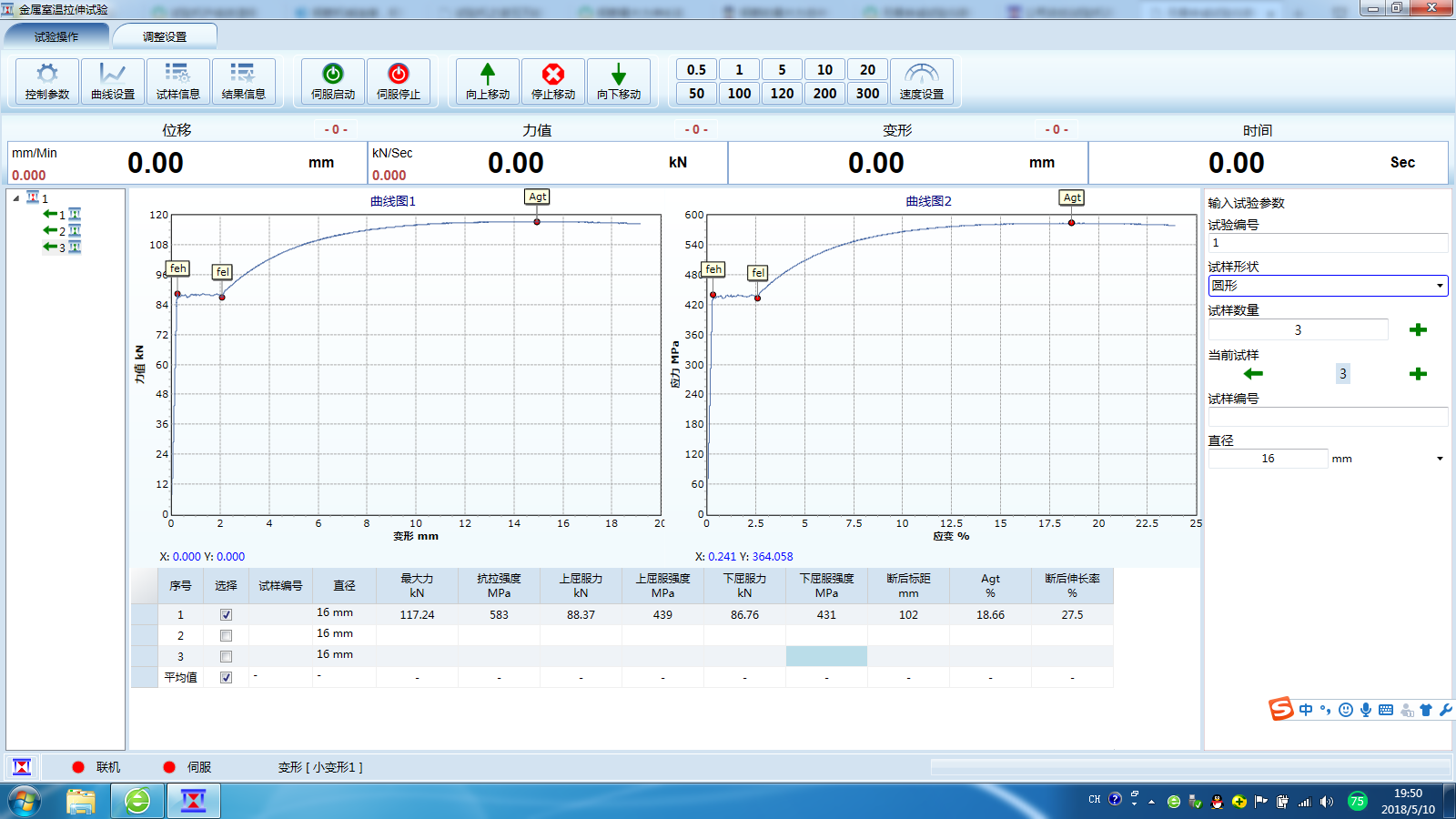Select specimen 3 in the tree

tap(62, 248)
